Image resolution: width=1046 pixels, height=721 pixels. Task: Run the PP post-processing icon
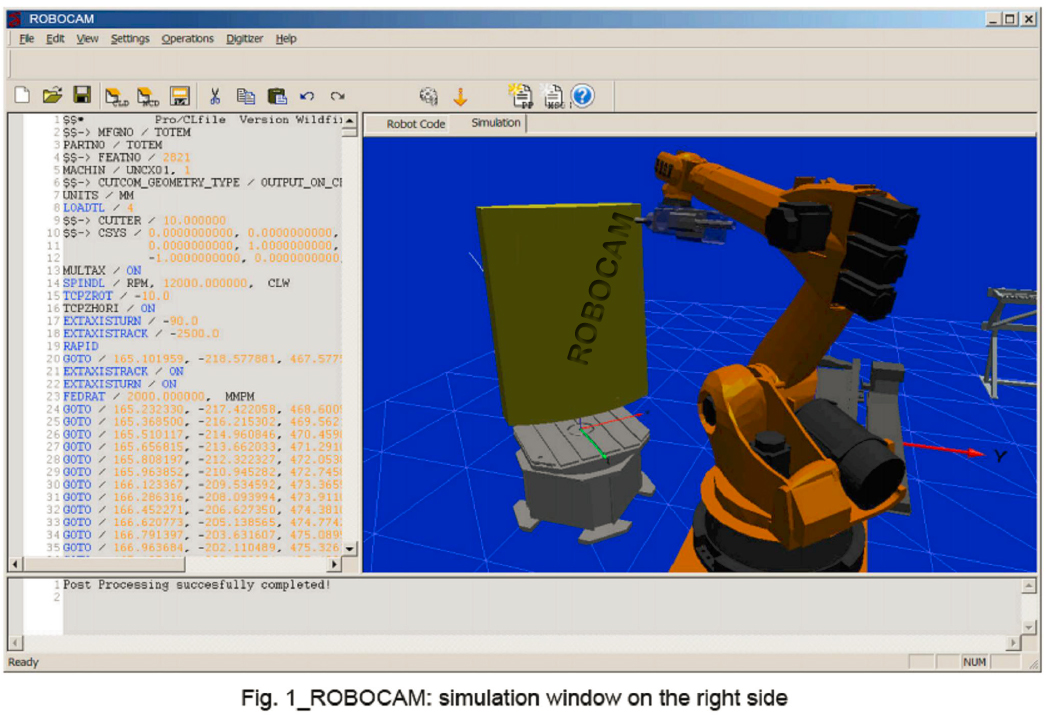pyautogui.click(x=520, y=96)
